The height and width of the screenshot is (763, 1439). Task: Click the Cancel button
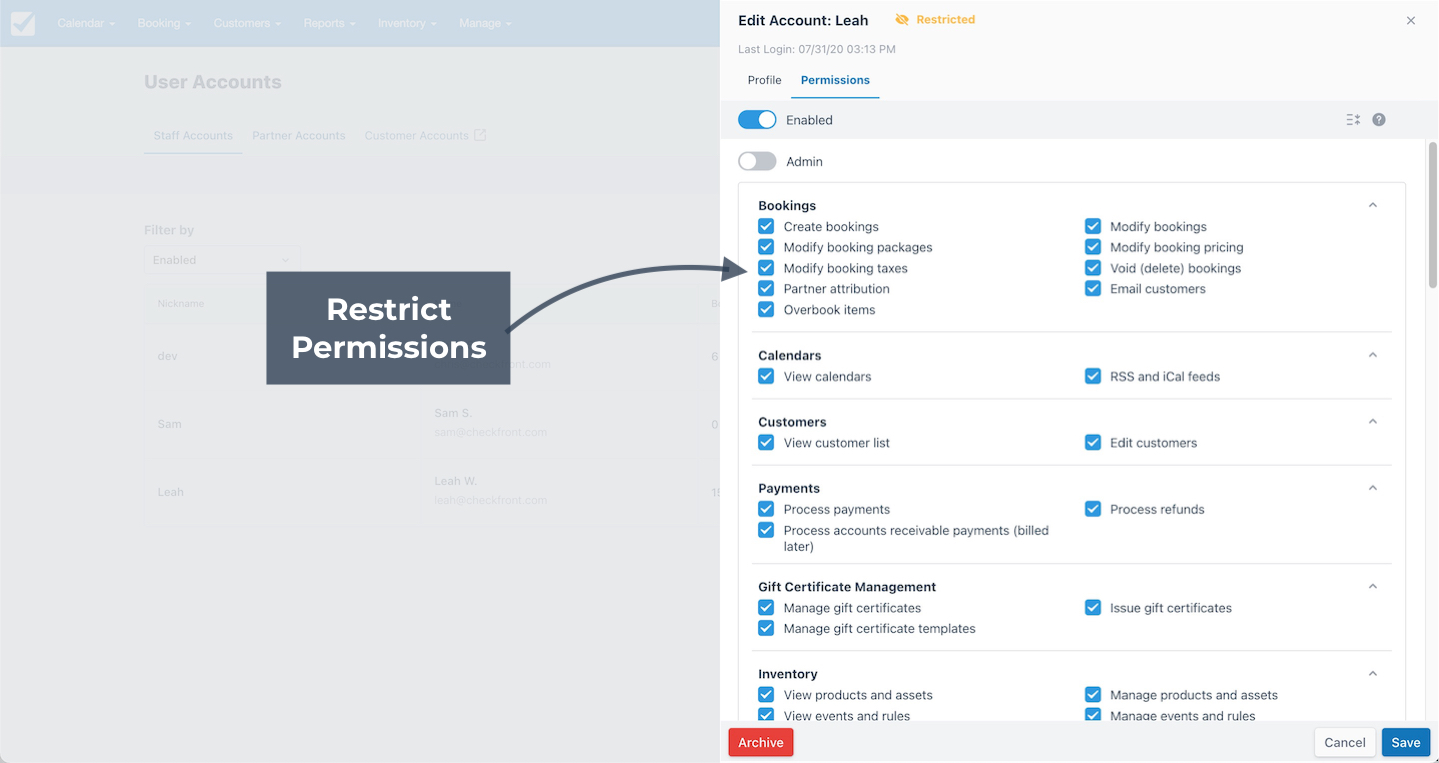click(1345, 742)
